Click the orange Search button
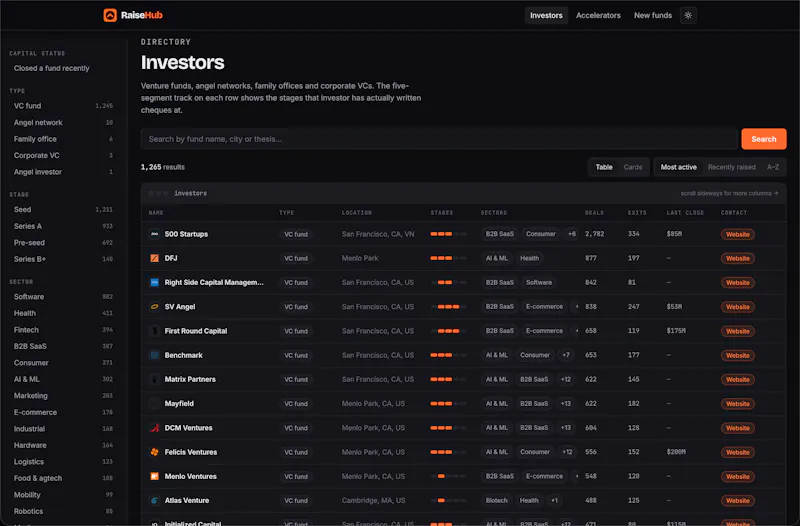This screenshot has width=800, height=526. (763, 139)
